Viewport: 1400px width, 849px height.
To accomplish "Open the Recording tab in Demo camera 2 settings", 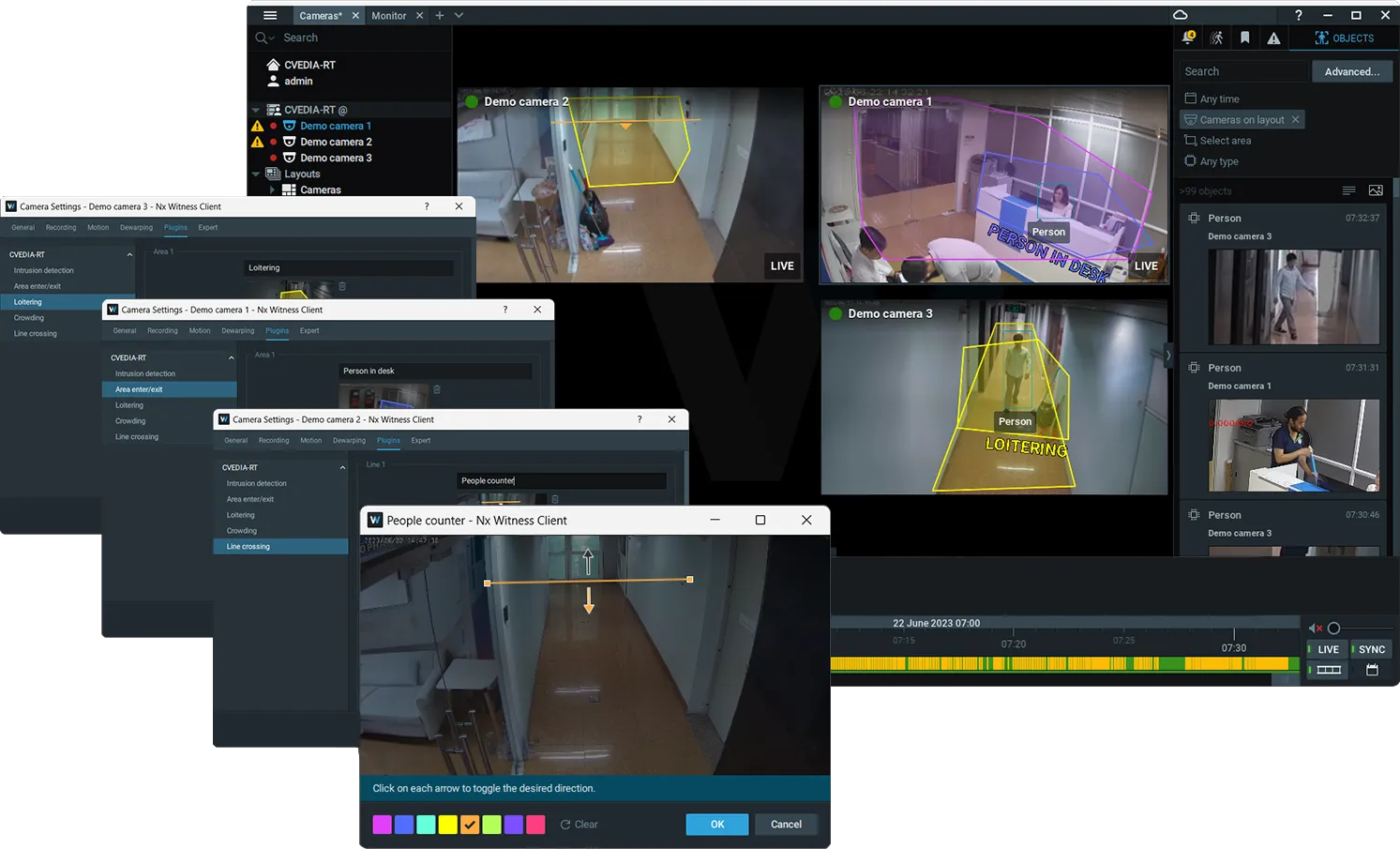I will point(273,440).
